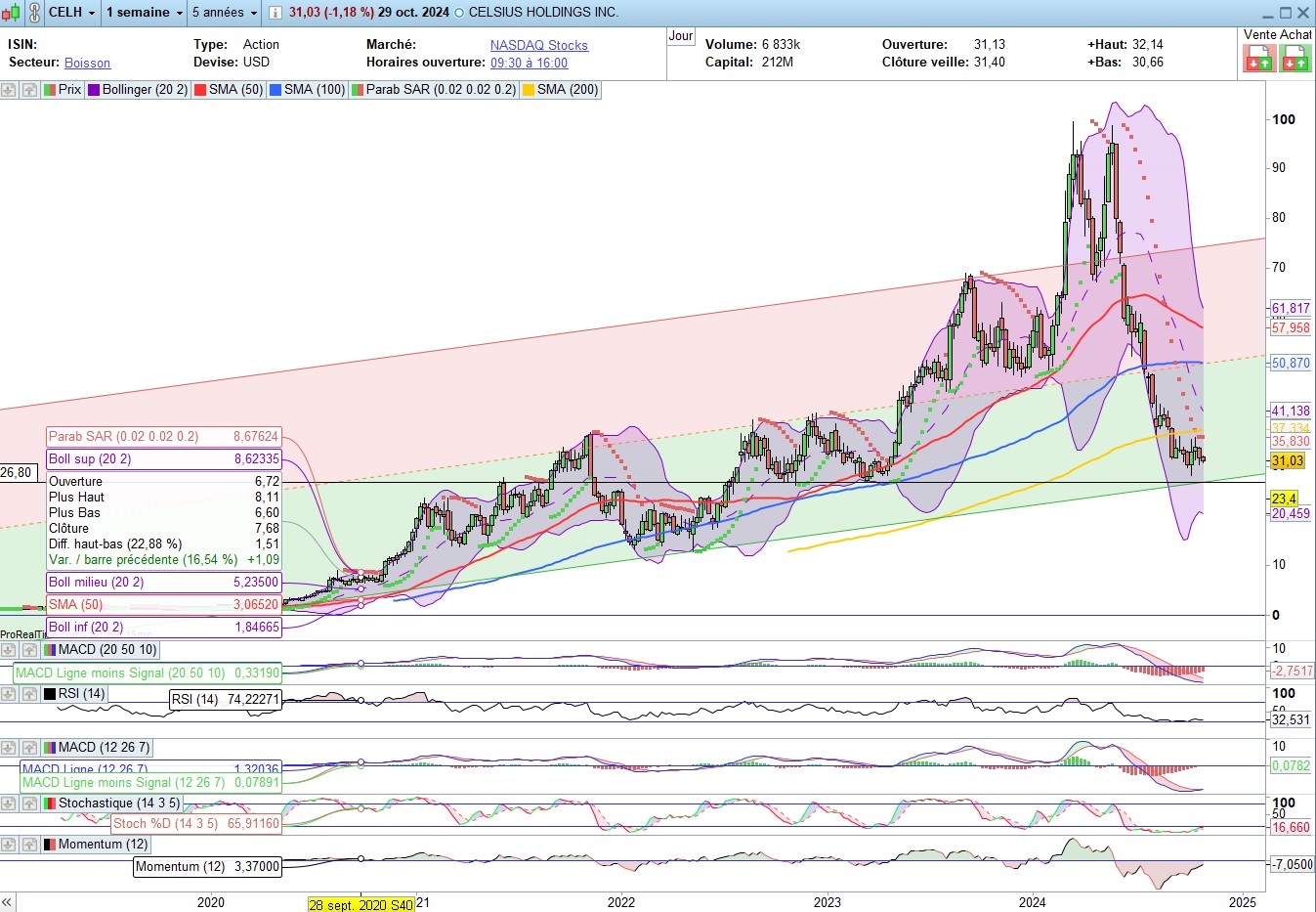Move the Momentum (12) panel up

29,845
